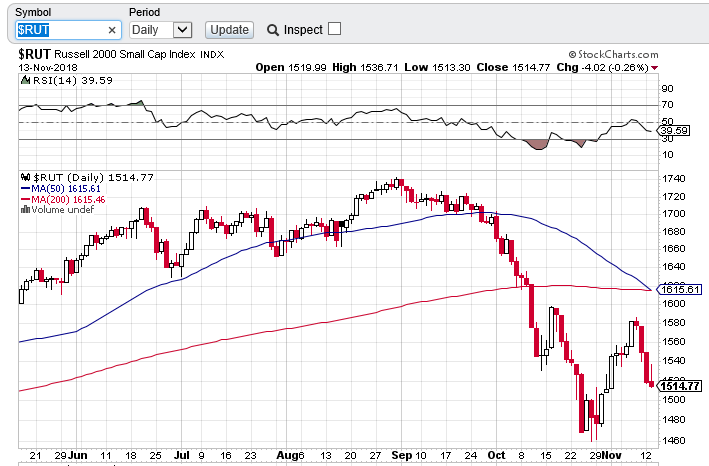Open the Period dropdown arrow

pos(182,30)
